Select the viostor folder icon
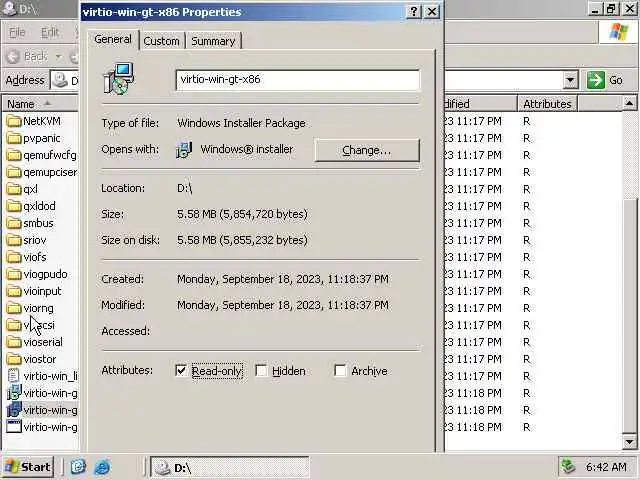This screenshot has height=480, width=640. tap(14, 359)
